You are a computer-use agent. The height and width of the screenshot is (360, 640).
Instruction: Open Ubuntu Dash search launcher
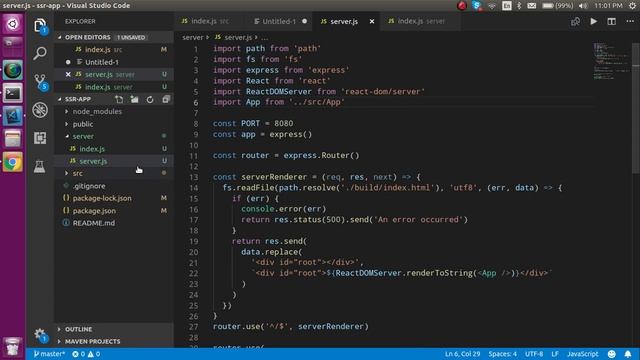[x=13, y=24]
